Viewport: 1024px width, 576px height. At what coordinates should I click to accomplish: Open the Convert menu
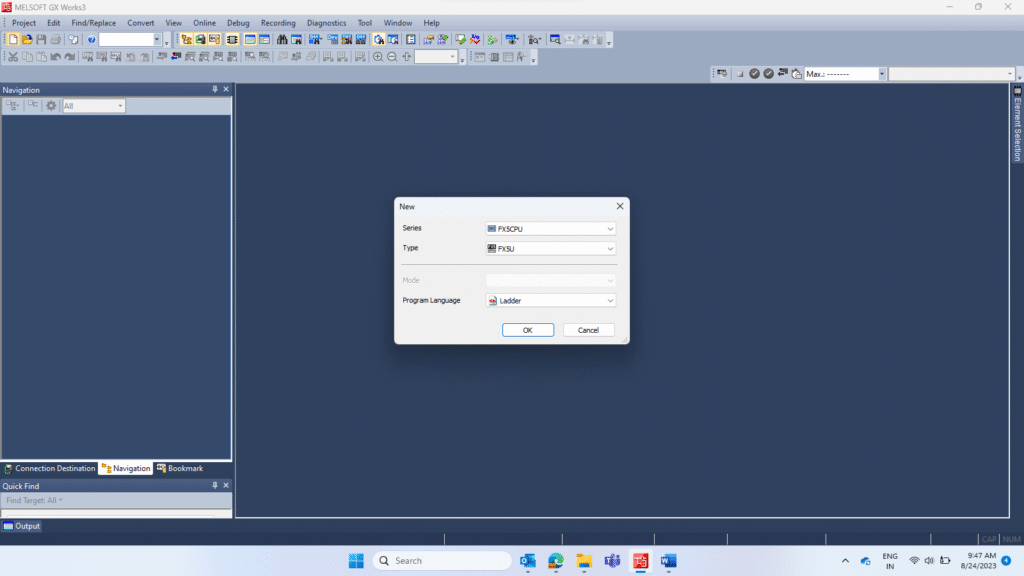pyautogui.click(x=140, y=23)
